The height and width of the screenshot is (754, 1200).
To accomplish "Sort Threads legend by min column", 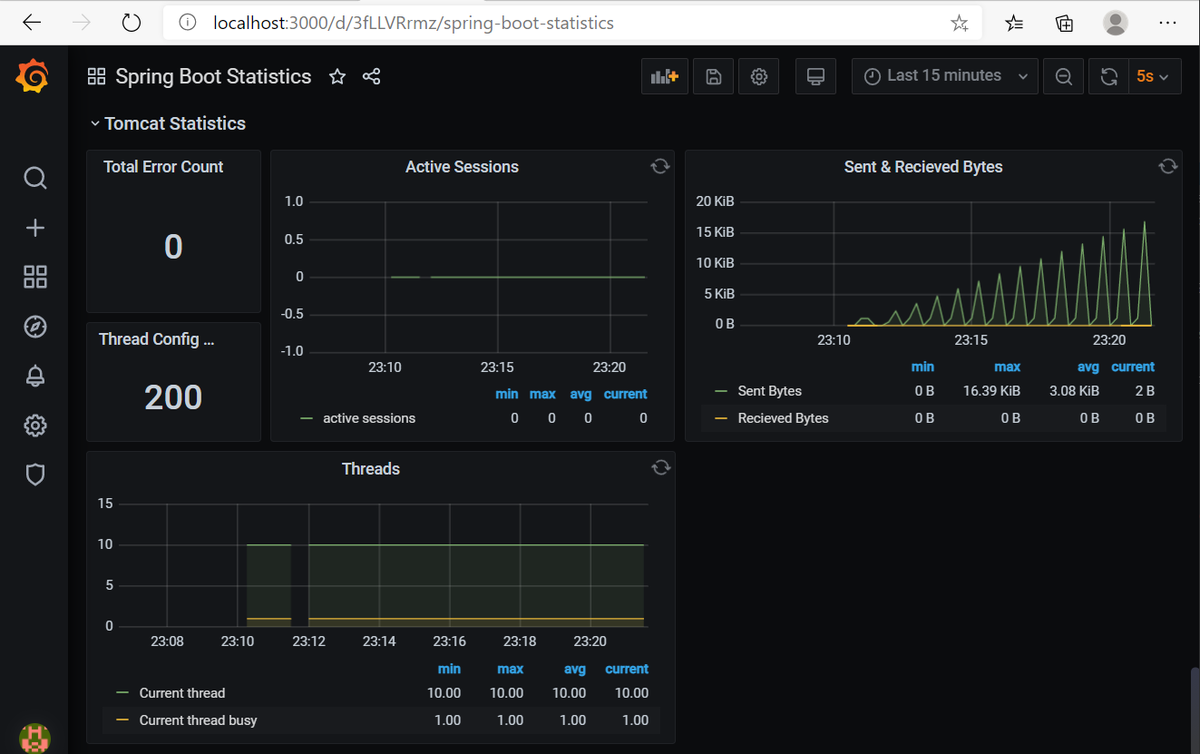I will [449, 669].
